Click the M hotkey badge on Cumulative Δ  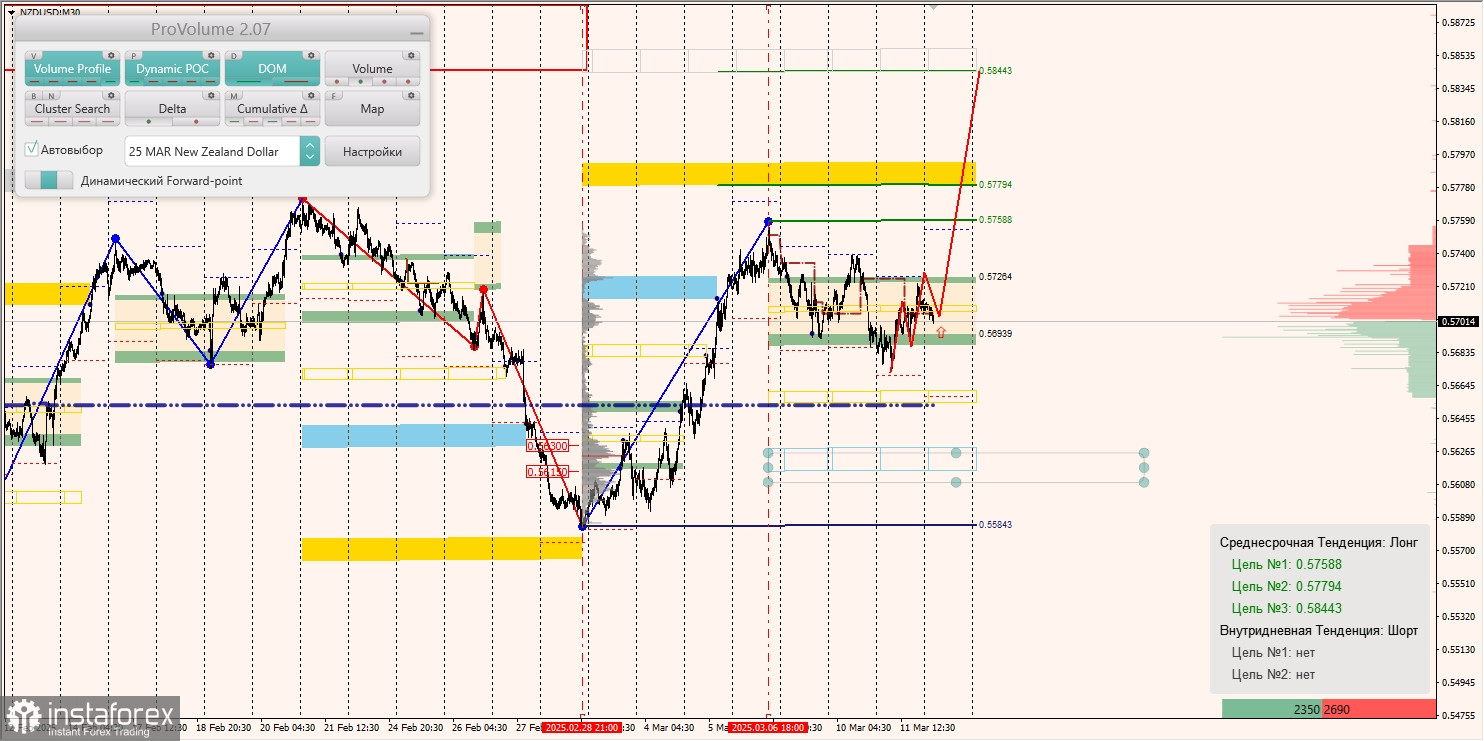[235, 96]
